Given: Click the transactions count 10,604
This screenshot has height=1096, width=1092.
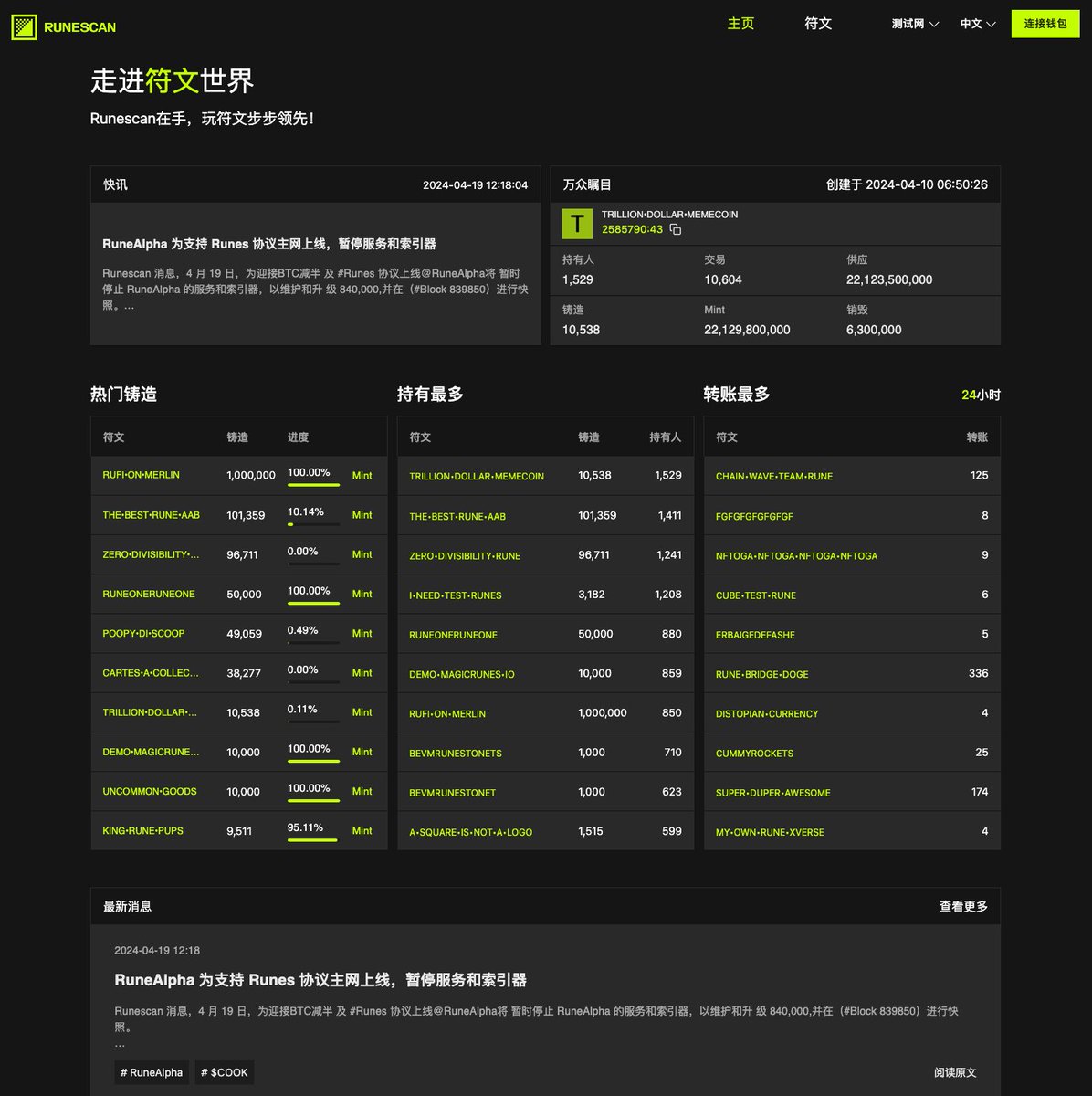Looking at the screenshot, I should click(723, 279).
